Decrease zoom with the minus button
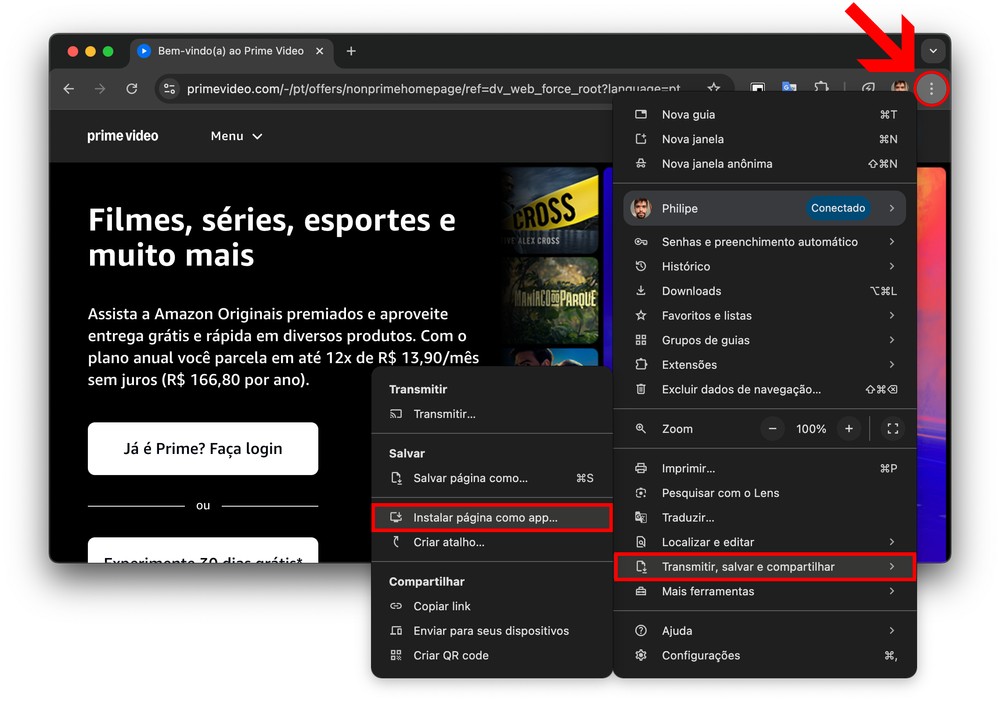1000x701 pixels. coord(772,429)
